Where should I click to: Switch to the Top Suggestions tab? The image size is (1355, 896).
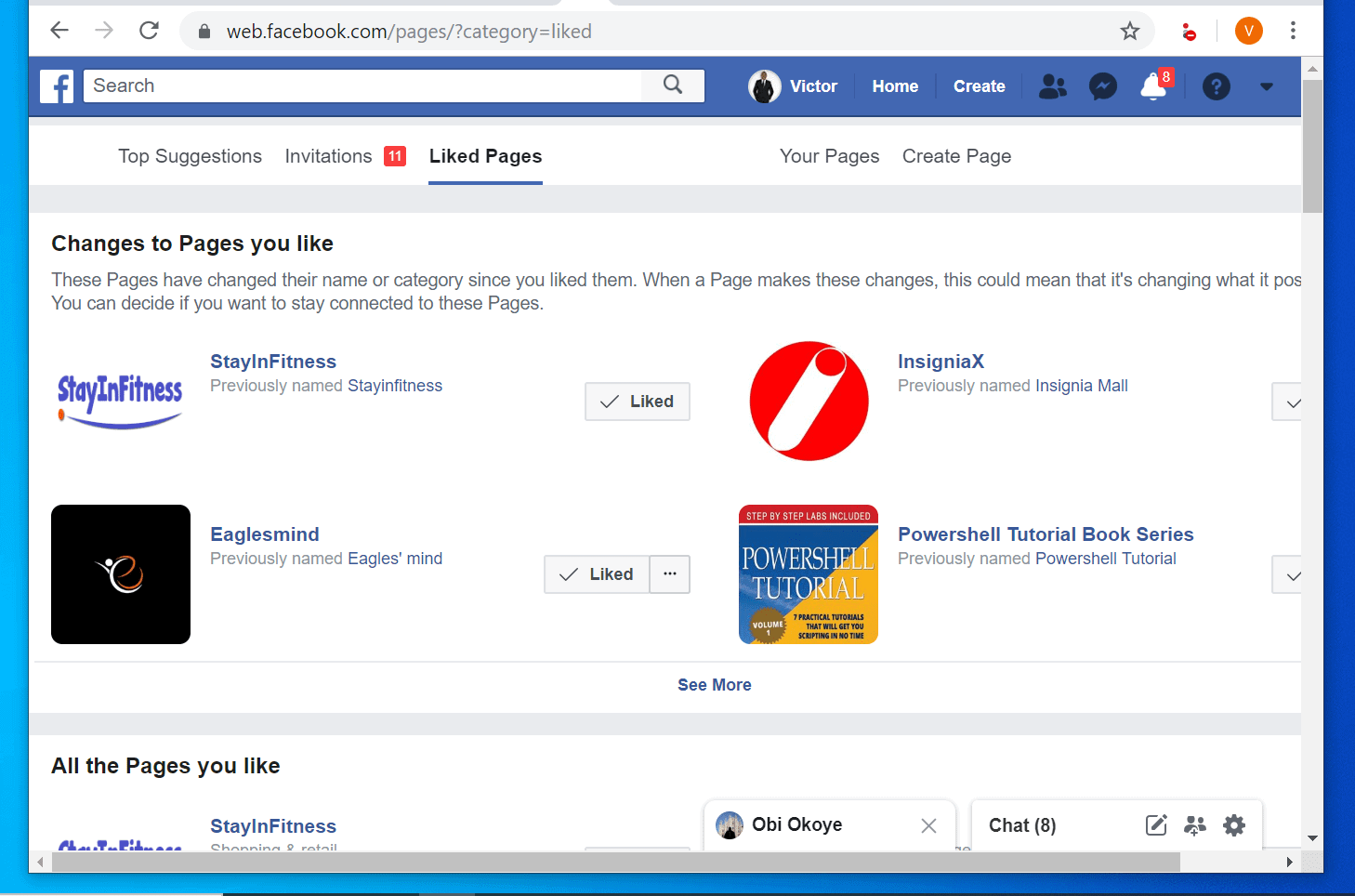pos(190,156)
